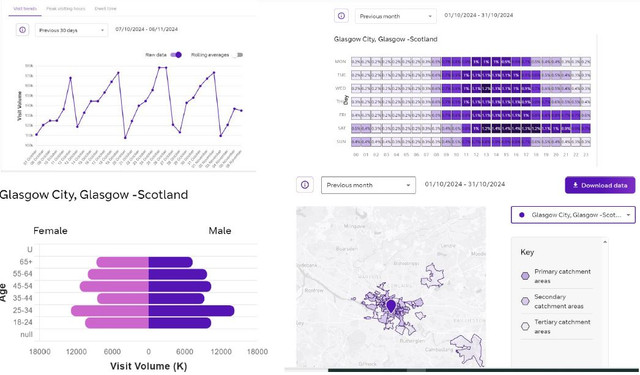Click the scroll-up arrow on Key panel
The height and width of the screenshot is (375, 640).
point(605,242)
